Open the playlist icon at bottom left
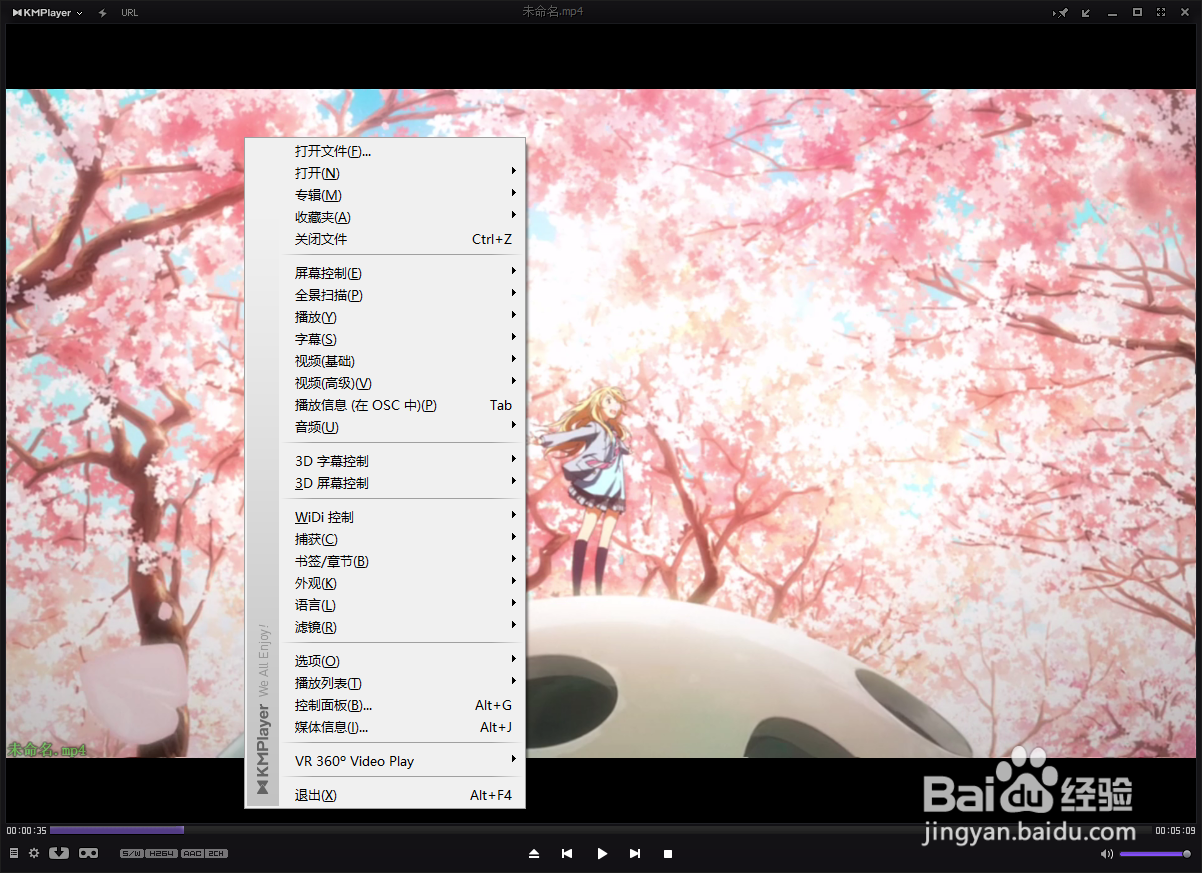This screenshot has width=1202, height=873. 14,853
